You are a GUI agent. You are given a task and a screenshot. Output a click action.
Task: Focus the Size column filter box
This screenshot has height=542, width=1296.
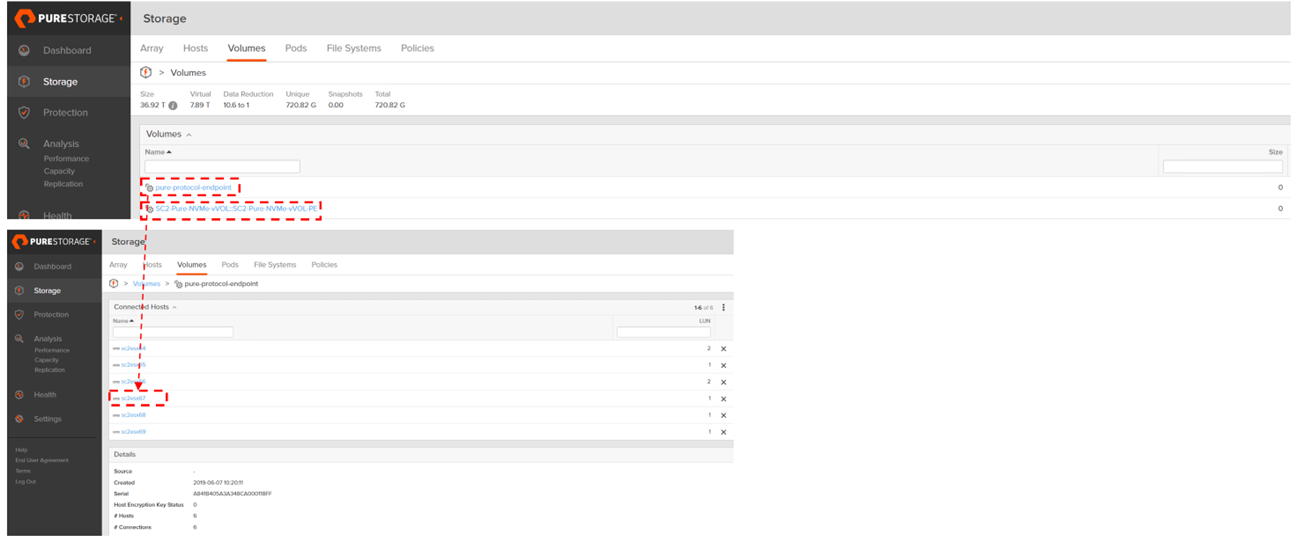point(1222,166)
